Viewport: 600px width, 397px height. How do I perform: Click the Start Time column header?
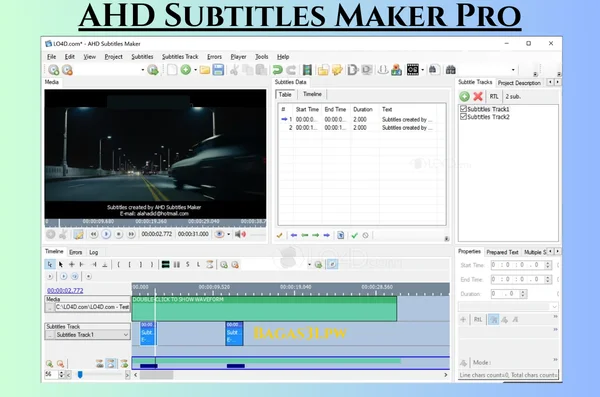point(307,109)
